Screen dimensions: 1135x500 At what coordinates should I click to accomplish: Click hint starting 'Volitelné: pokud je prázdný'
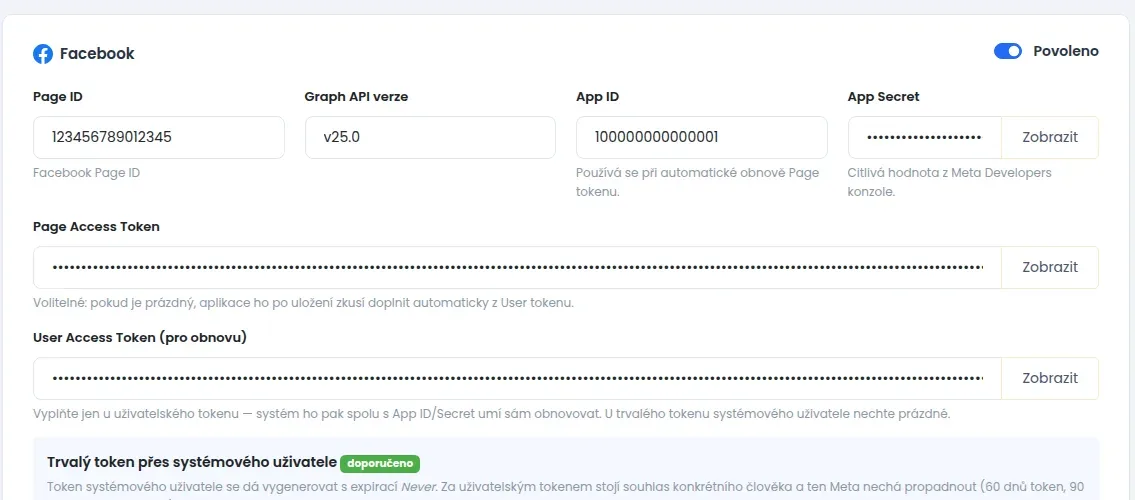[x=303, y=303]
